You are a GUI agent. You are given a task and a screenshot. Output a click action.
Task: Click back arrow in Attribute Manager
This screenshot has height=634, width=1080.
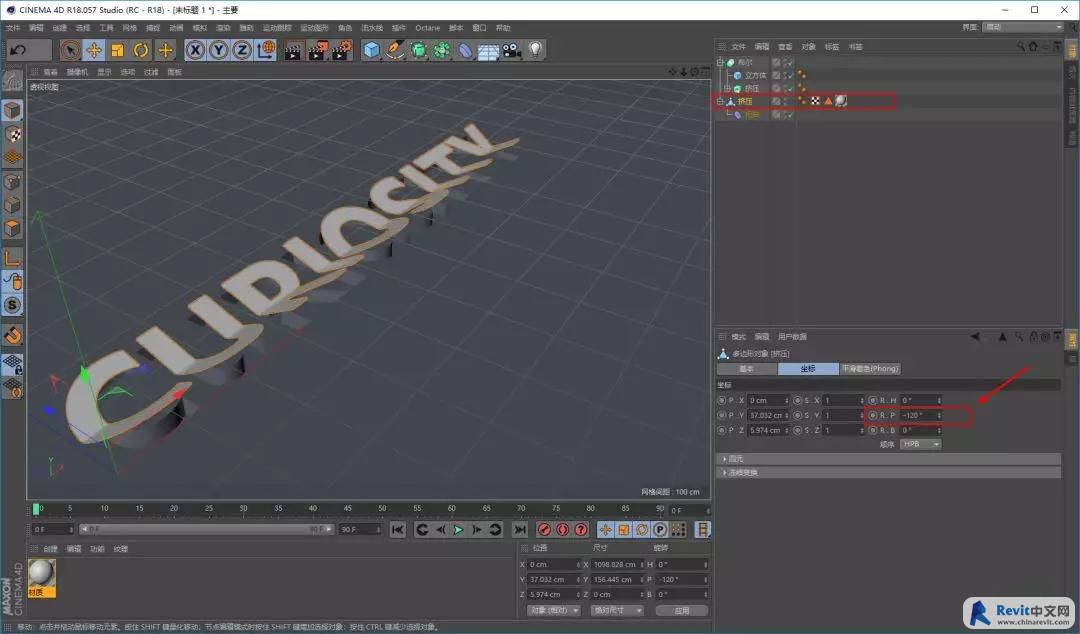click(x=975, y=337)
